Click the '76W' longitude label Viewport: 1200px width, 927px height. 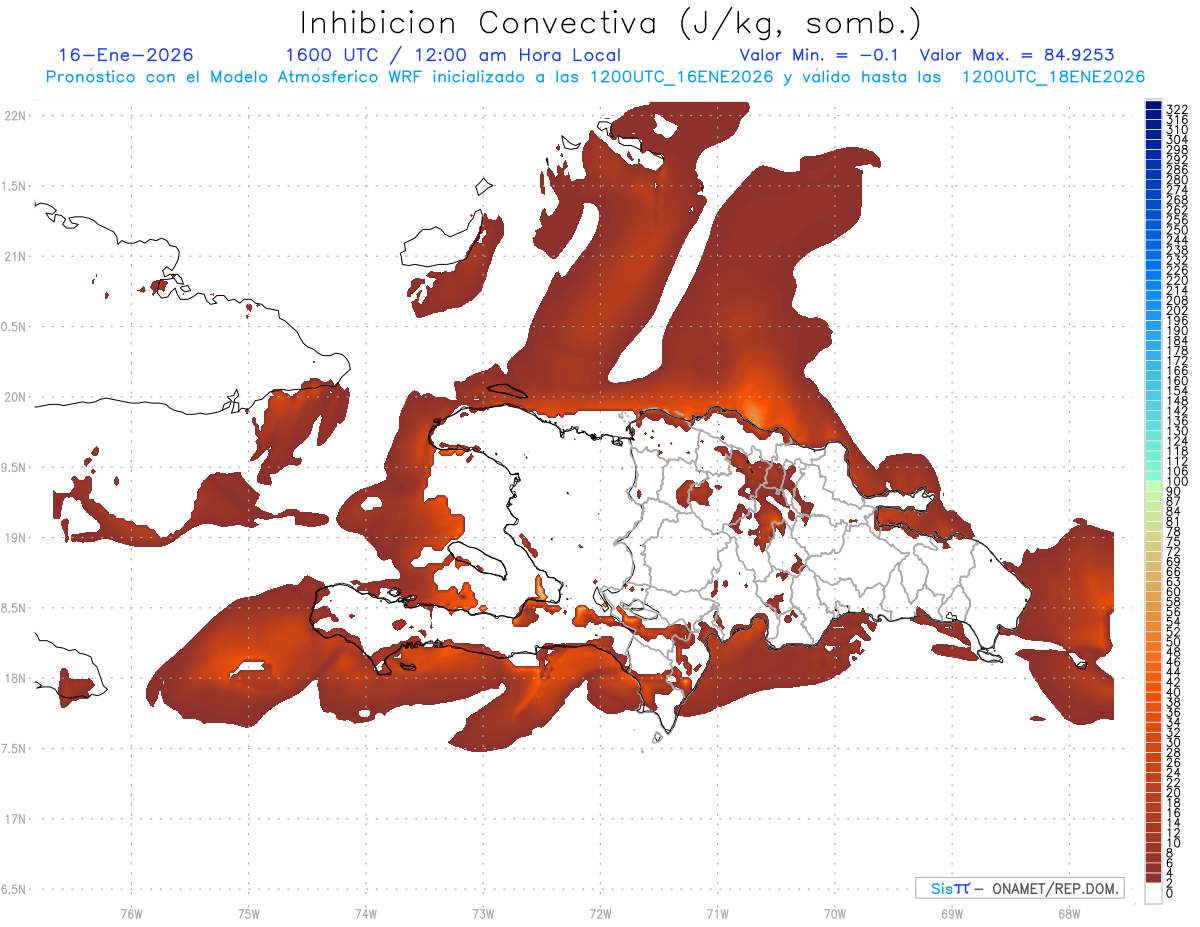click(x=131, y=912)
